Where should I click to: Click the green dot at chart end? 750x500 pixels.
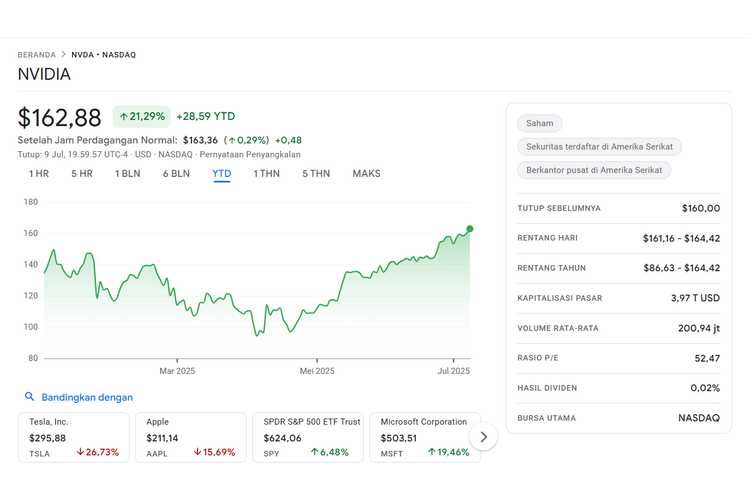point(470,229)
